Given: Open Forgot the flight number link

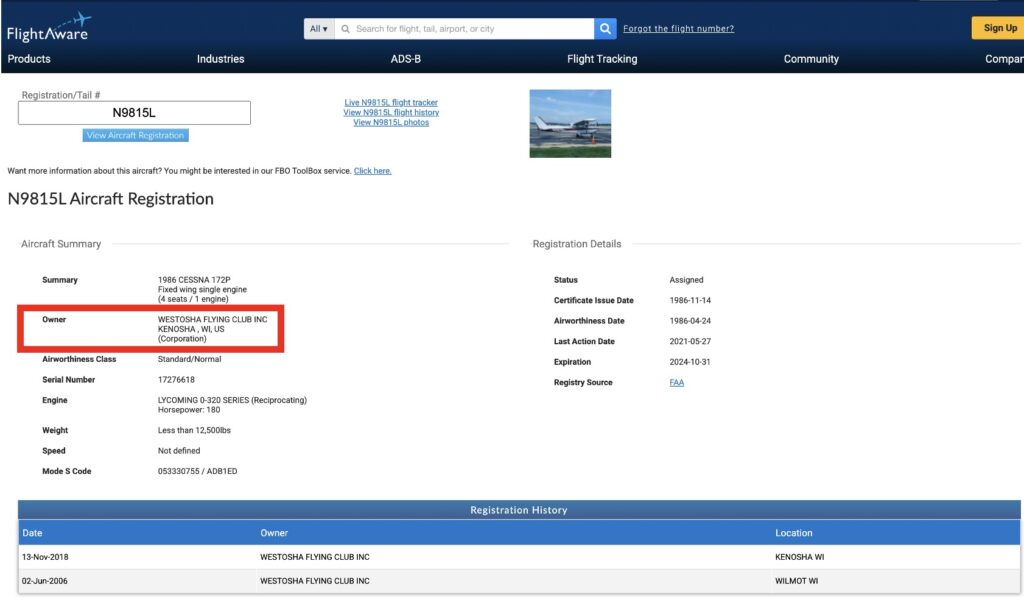Looking at the screenshot, I should (x=679, y=29).
